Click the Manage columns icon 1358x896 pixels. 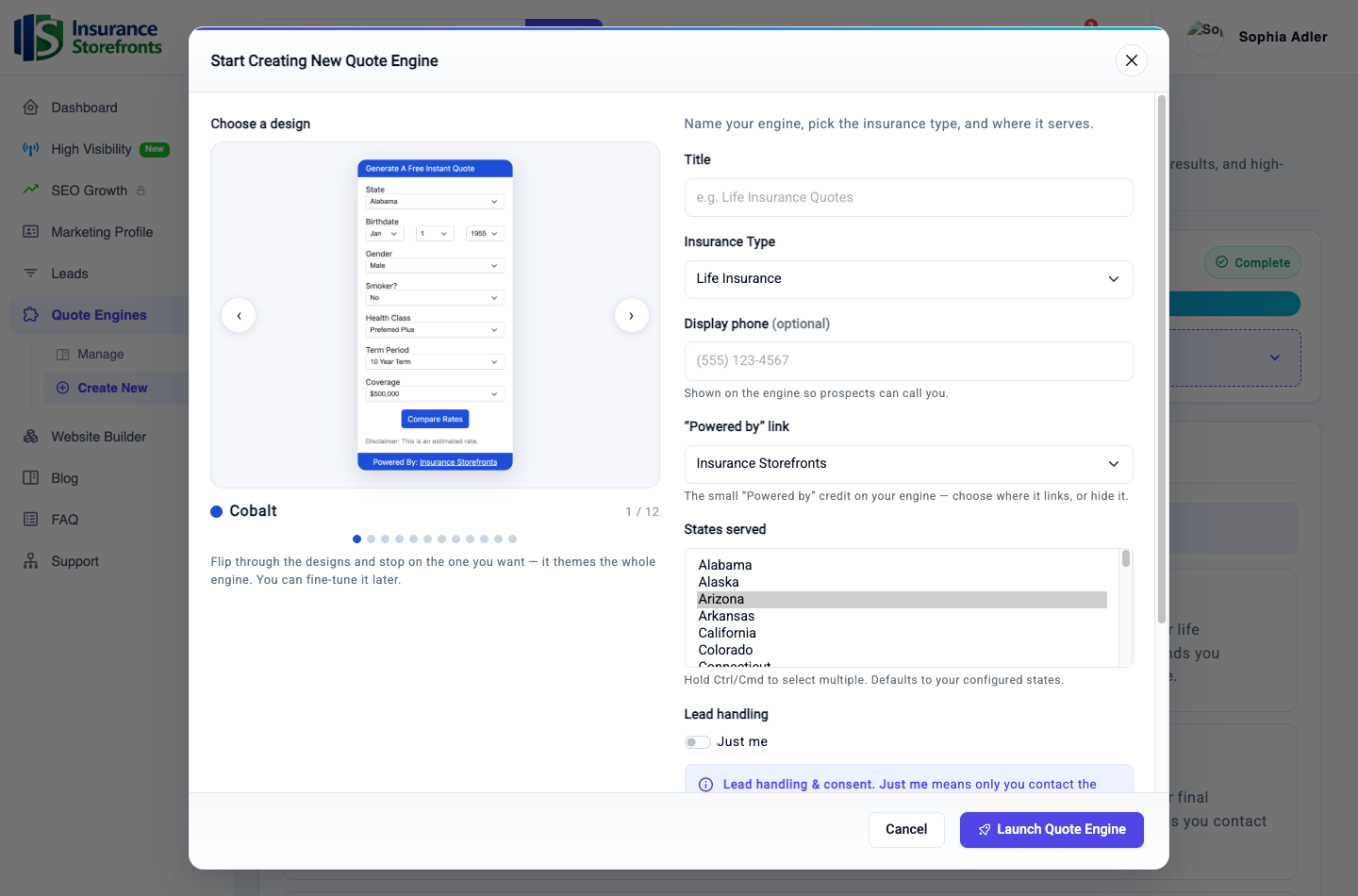point(63,355)
